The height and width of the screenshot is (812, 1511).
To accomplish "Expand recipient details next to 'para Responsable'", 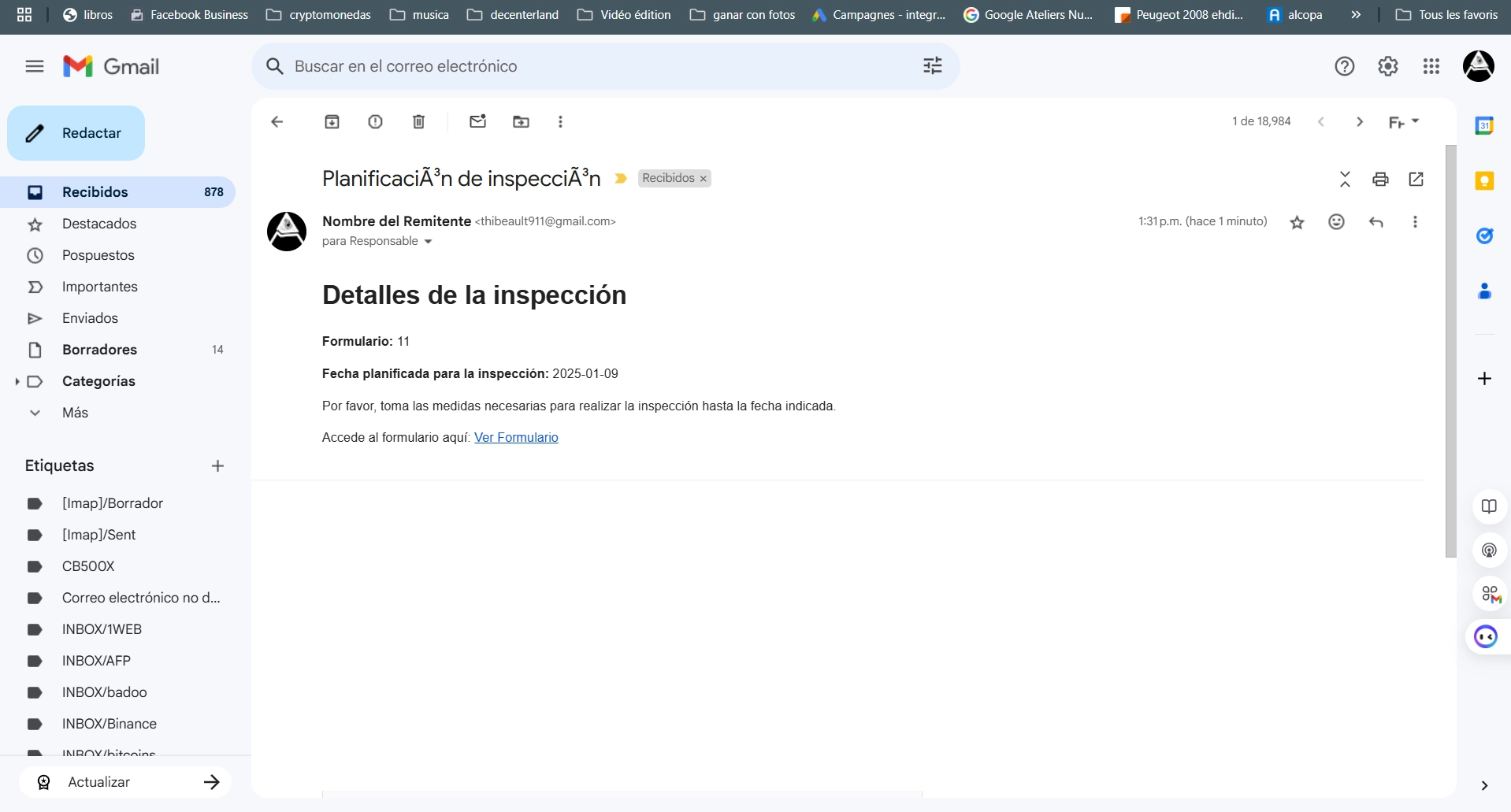I will tap(428, 242).
